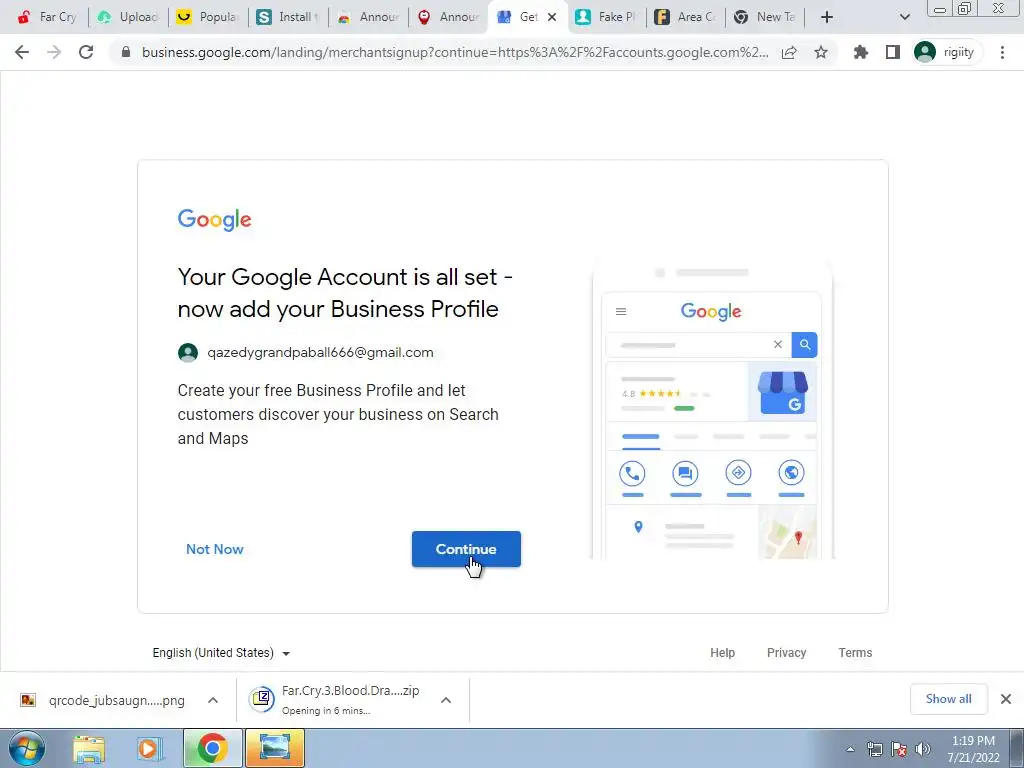This screenshot has height=768, width=1024.
Task: Expand options for the Far.Cry zip download
Action: [x=446, y=700]
